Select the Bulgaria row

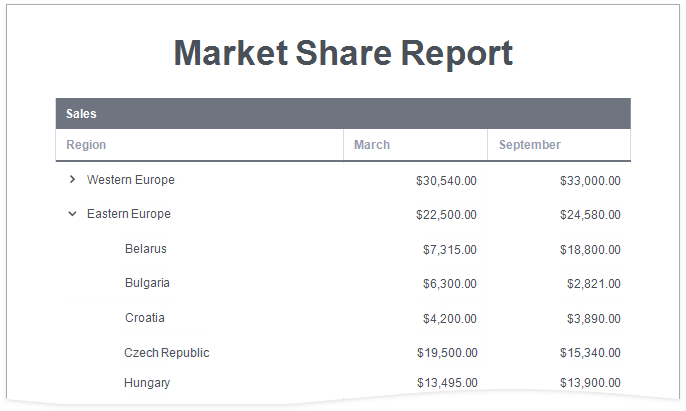(147, 283)
